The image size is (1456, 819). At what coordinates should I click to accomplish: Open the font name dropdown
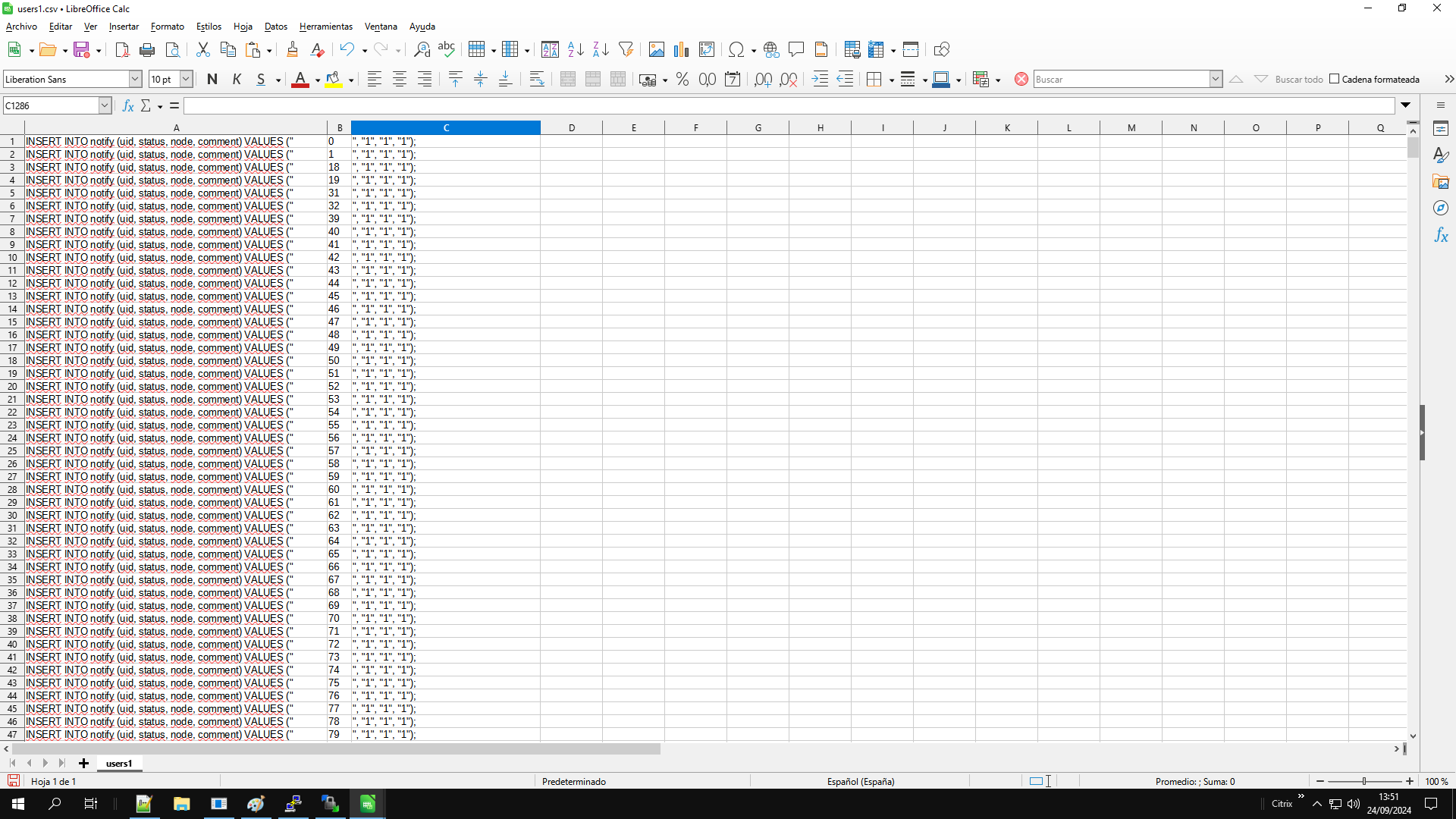(x=135, y=79)
